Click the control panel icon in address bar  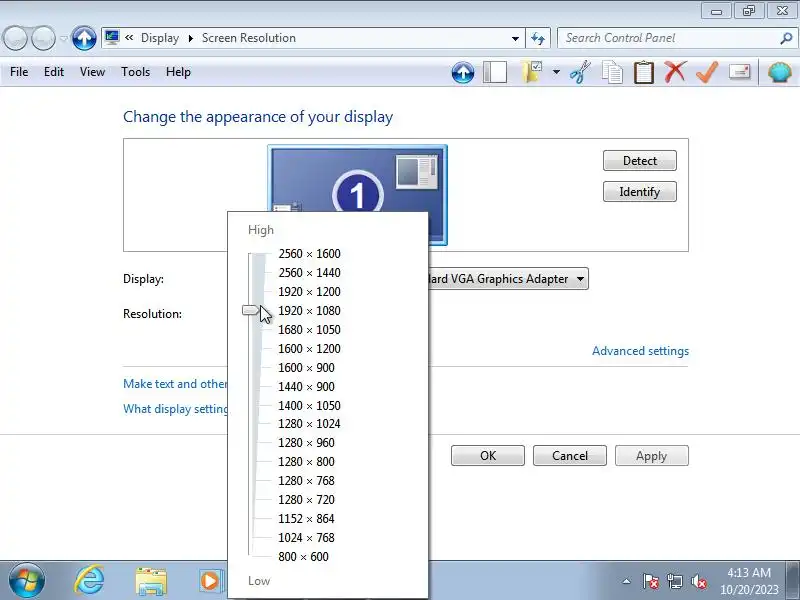pyautogui.click(x=112, y=38)
